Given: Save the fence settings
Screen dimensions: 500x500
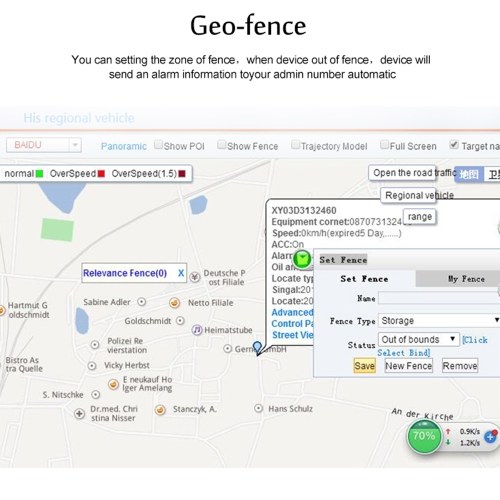Looking at the screenshot, I should [364, 366].
